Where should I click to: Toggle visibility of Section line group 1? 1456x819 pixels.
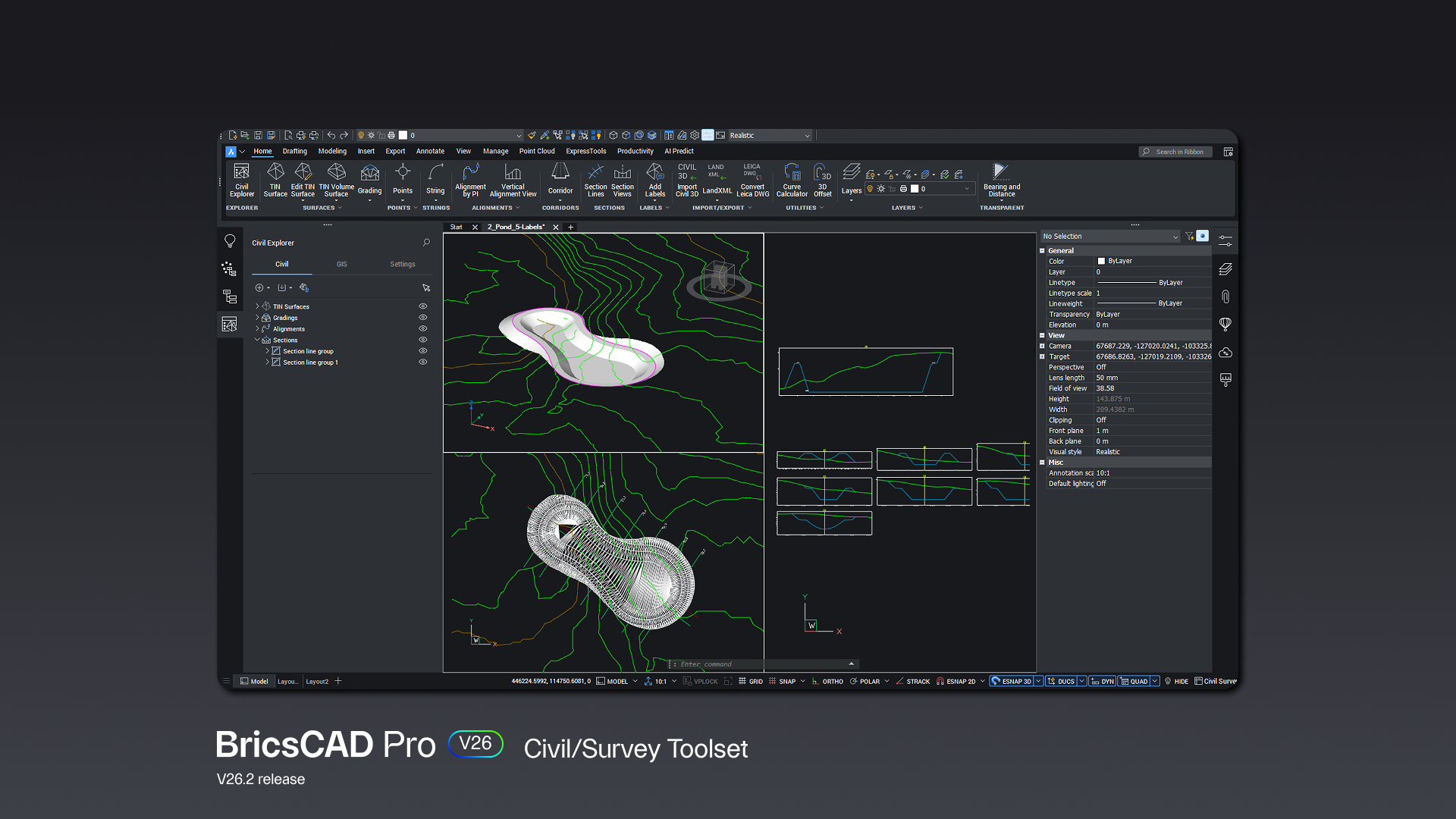click(423, 362)
